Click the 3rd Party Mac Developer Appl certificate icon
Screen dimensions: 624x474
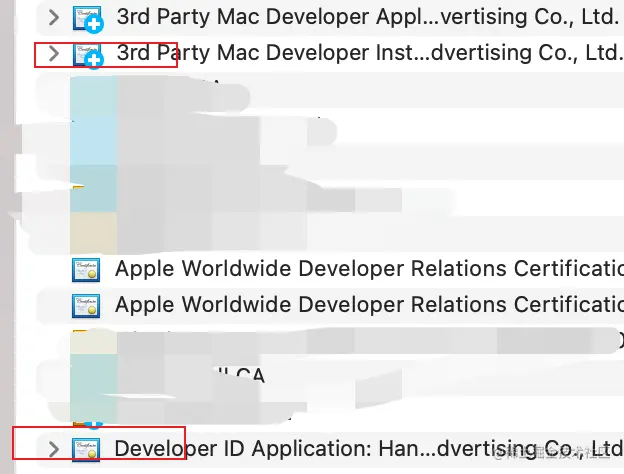[87, 18]
